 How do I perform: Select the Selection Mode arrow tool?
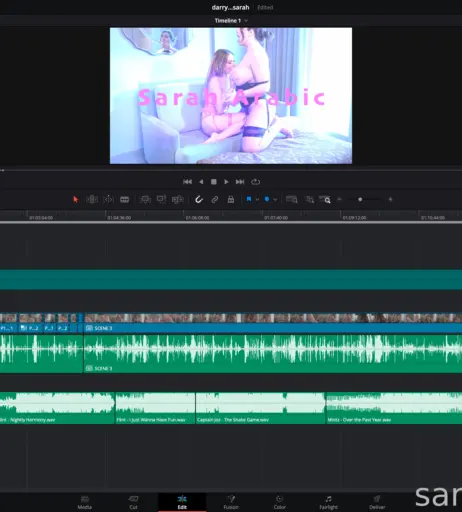point(75,199)
